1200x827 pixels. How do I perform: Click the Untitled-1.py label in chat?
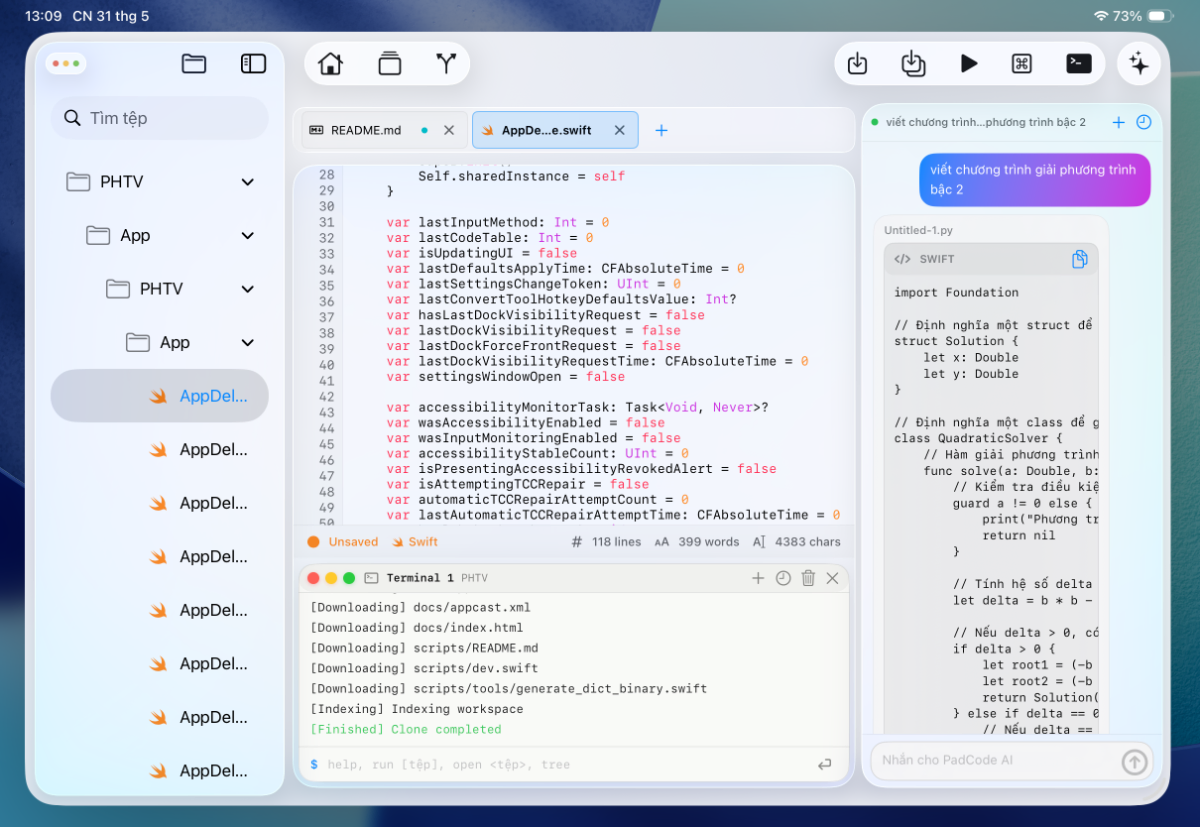pyautogui.click(x=919, y=230)
